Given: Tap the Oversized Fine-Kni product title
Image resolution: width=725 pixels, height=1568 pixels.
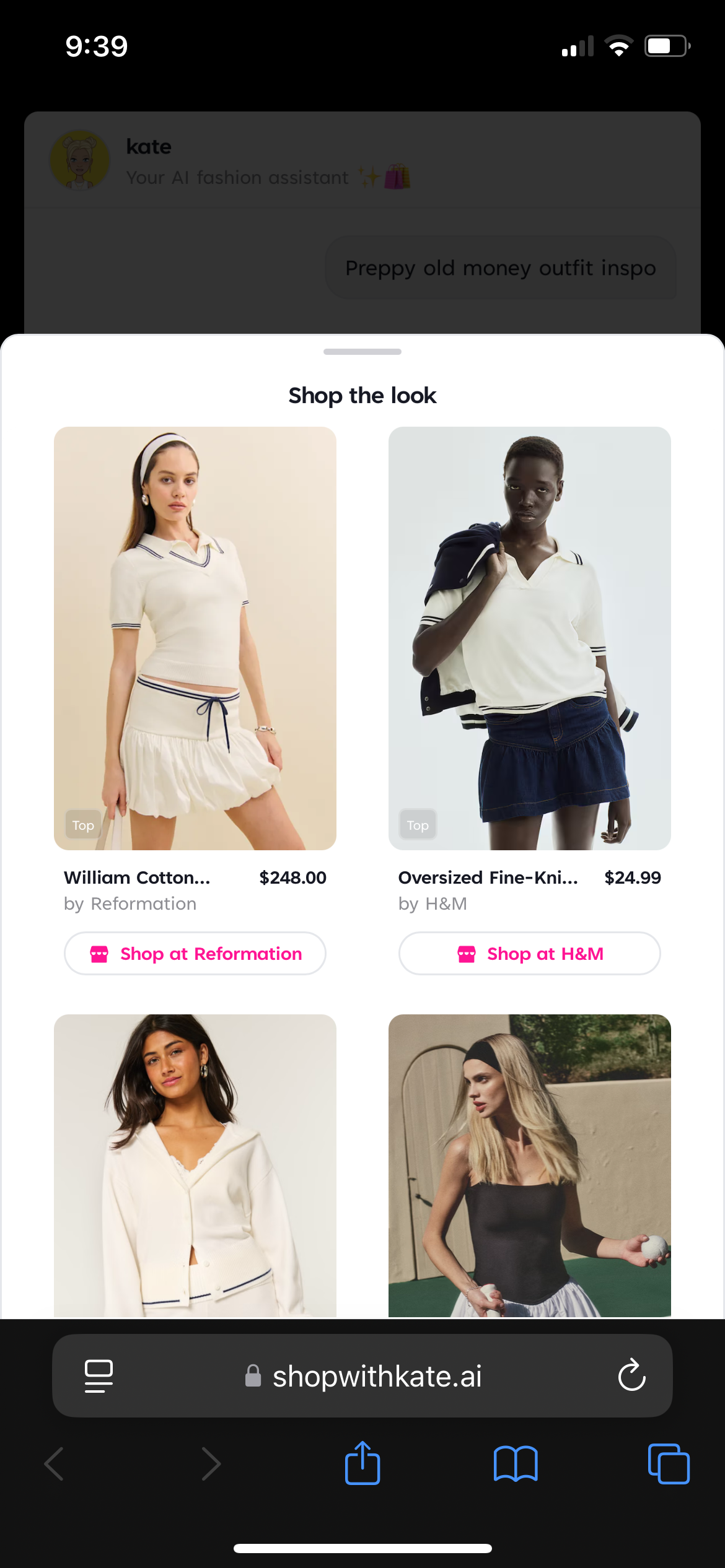Looking at the screenshot, I should [x=488, y=878].
